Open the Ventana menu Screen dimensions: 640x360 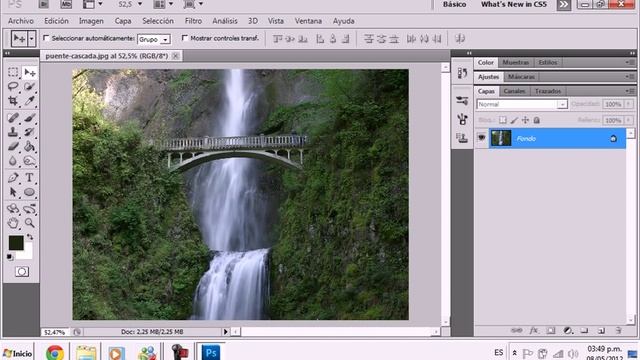[x=308, y=21]
